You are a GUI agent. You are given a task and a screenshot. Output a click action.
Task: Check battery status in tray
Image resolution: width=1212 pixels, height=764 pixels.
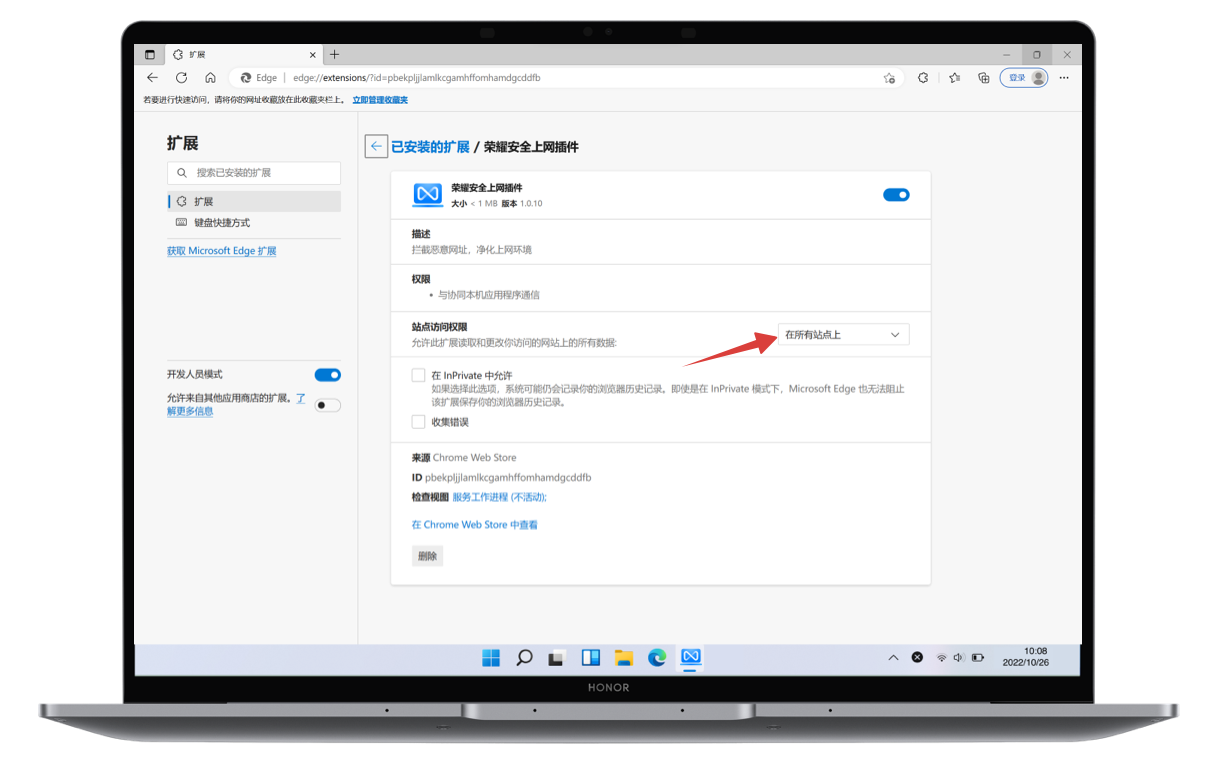point(978,658)
